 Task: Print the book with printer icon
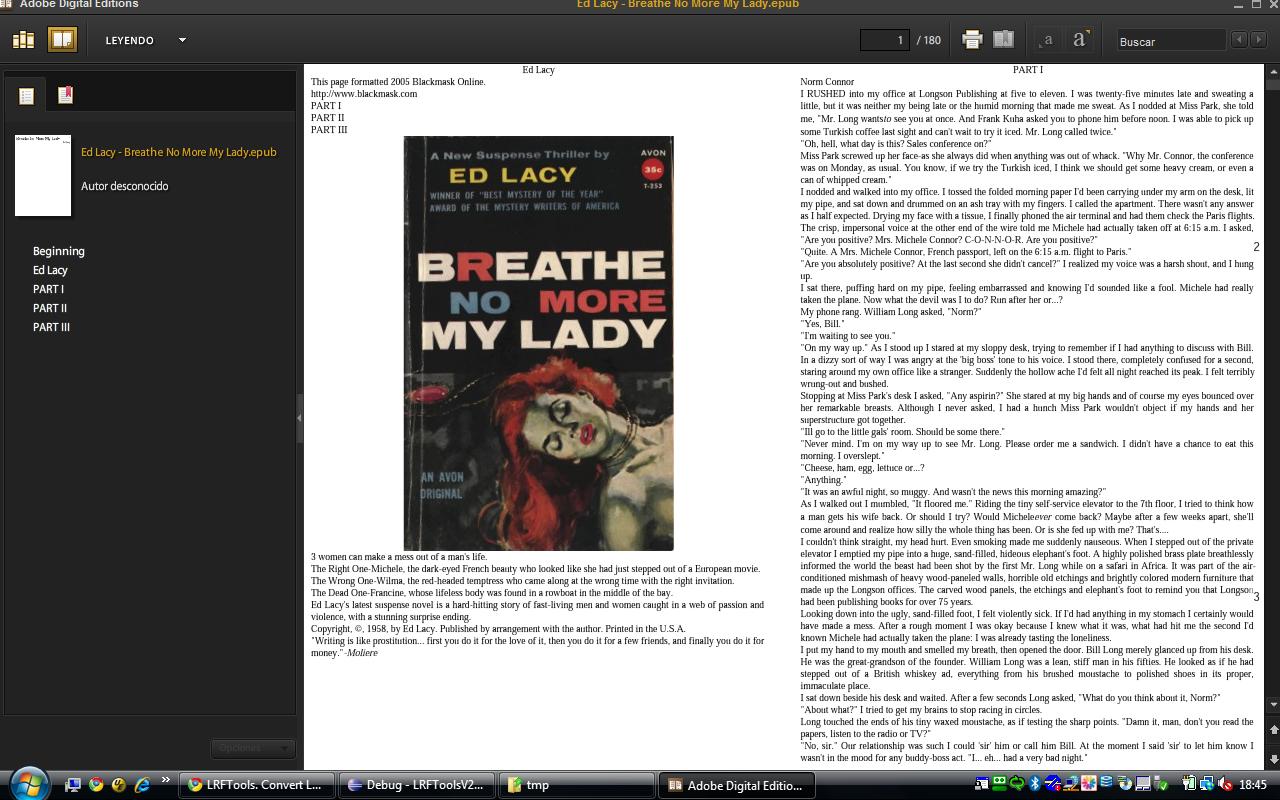[972, 40]
